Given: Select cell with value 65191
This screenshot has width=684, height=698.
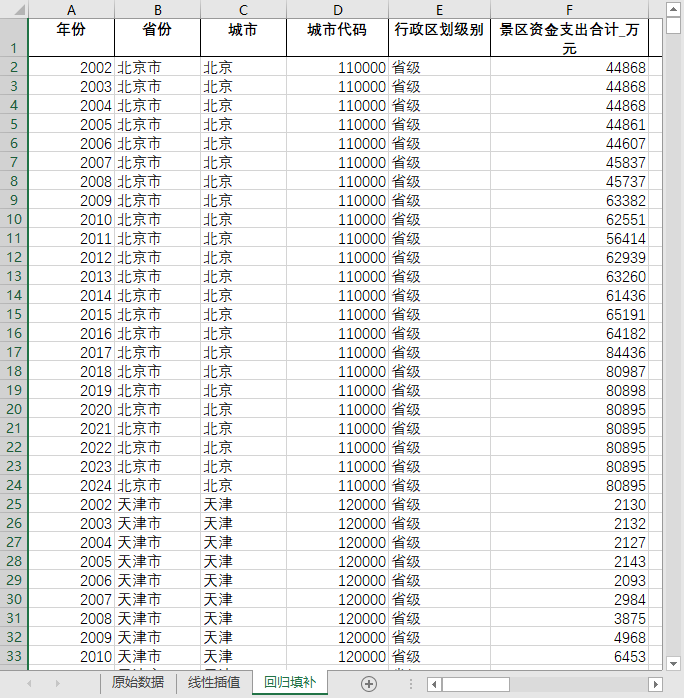Looking at the screenshot, I should point(570,314).
